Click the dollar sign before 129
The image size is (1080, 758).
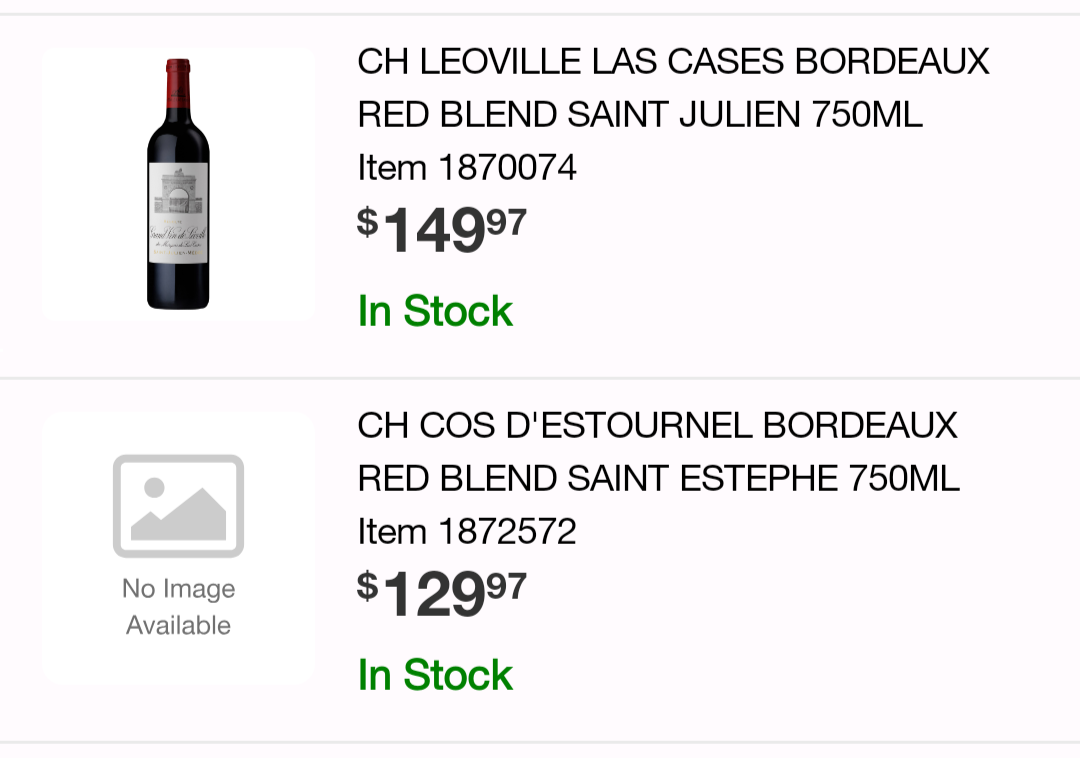[x=368, y=585]
